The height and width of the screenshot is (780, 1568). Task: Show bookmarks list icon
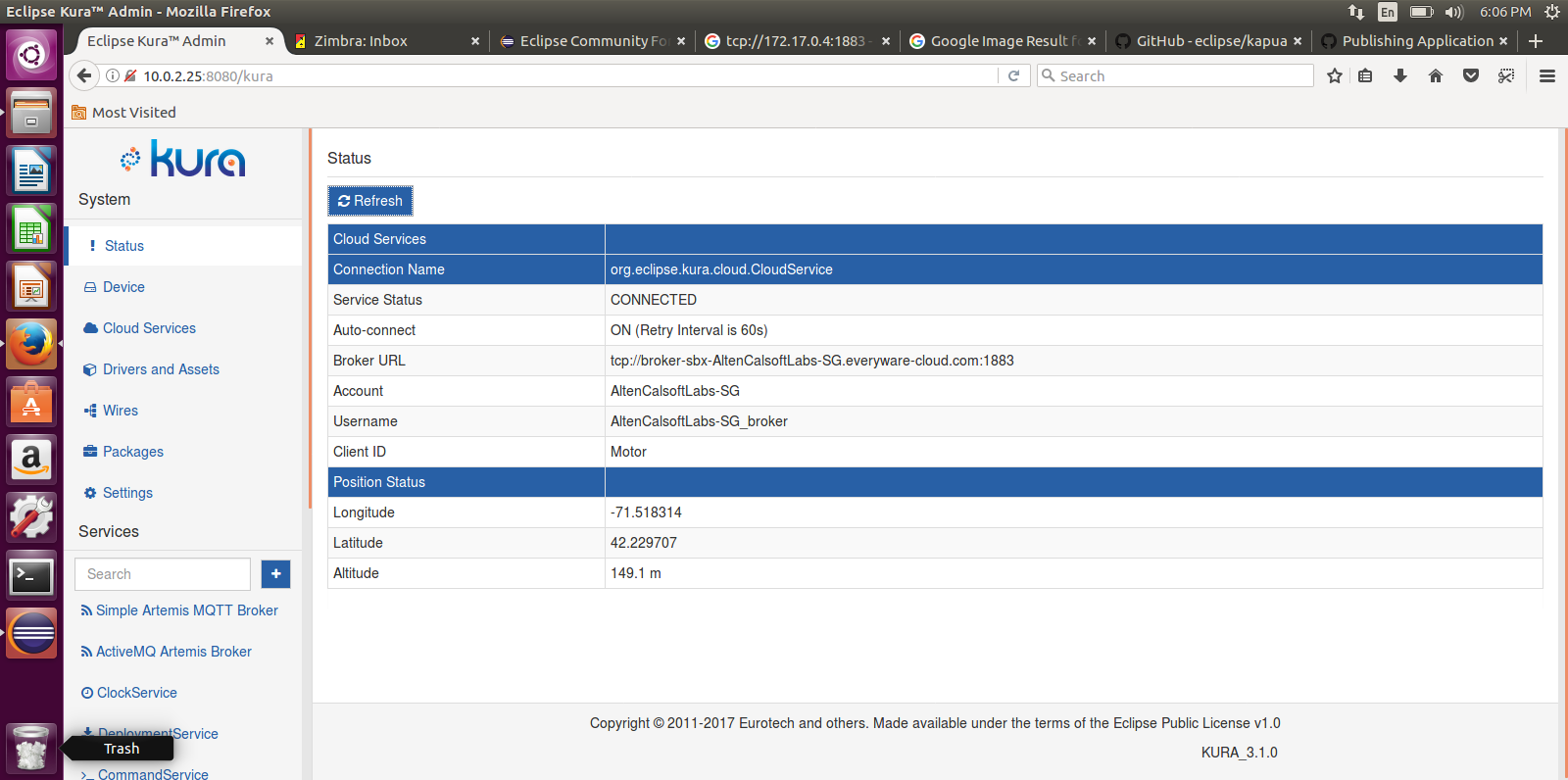coord(1365,75)
